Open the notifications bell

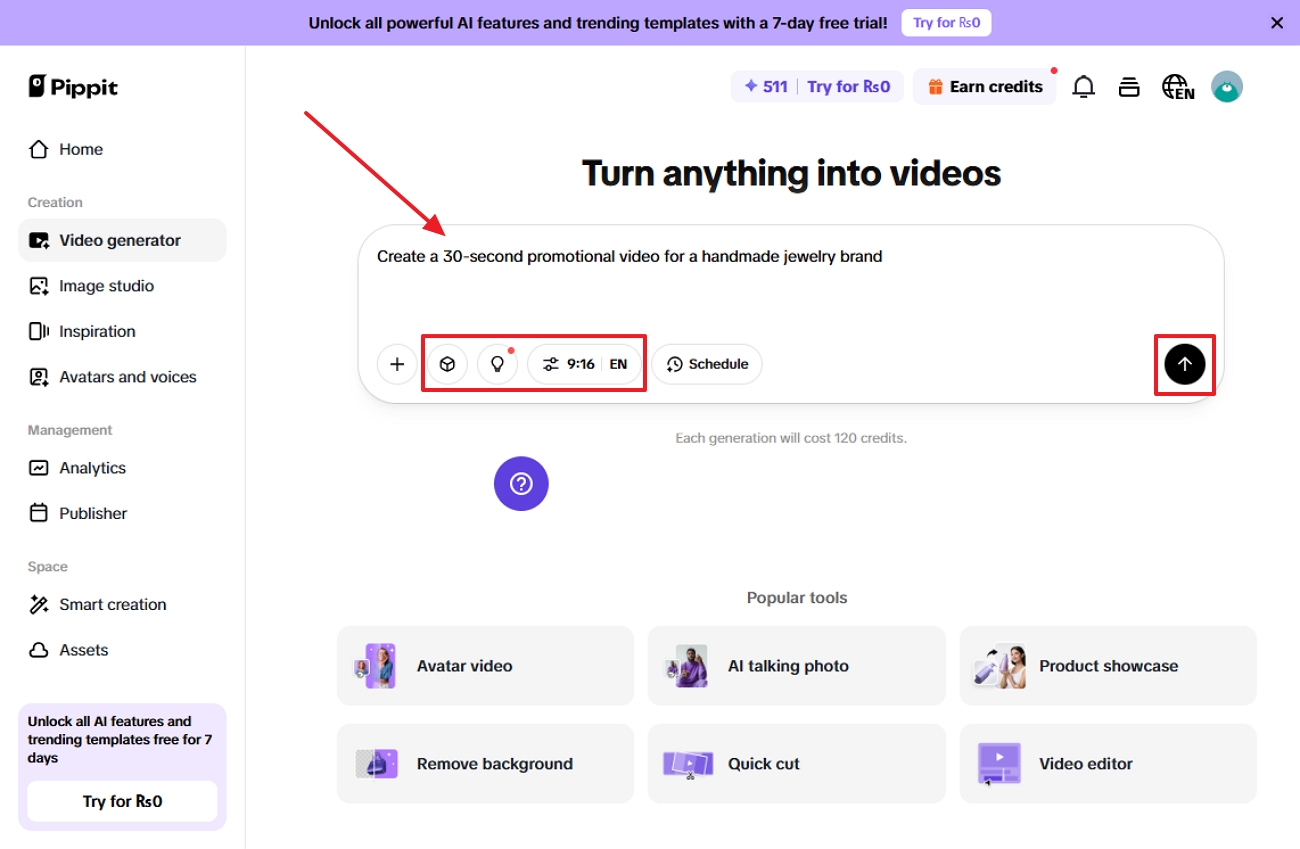1083,87
